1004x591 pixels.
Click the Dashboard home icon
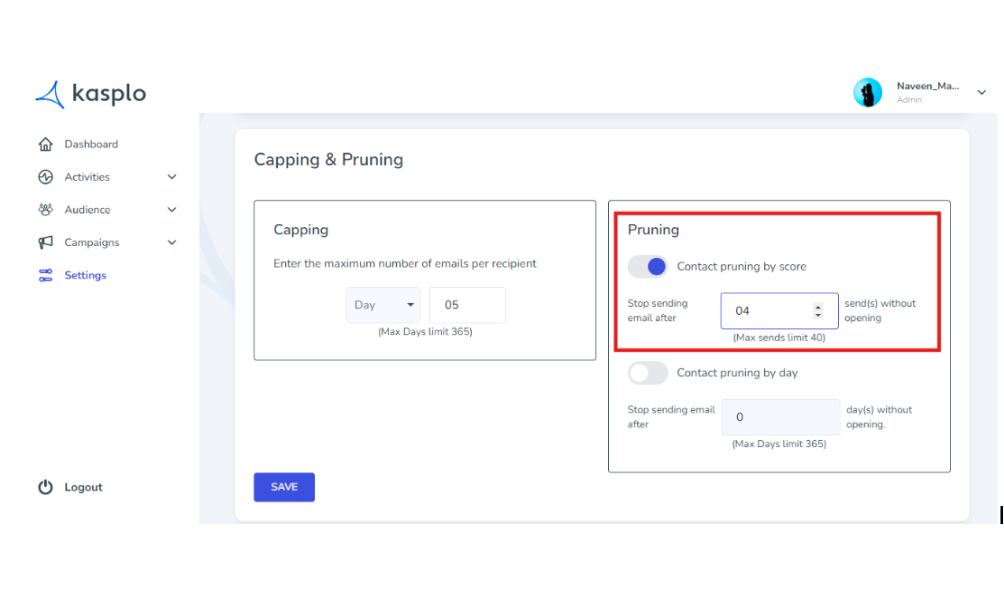pos(45,144)
